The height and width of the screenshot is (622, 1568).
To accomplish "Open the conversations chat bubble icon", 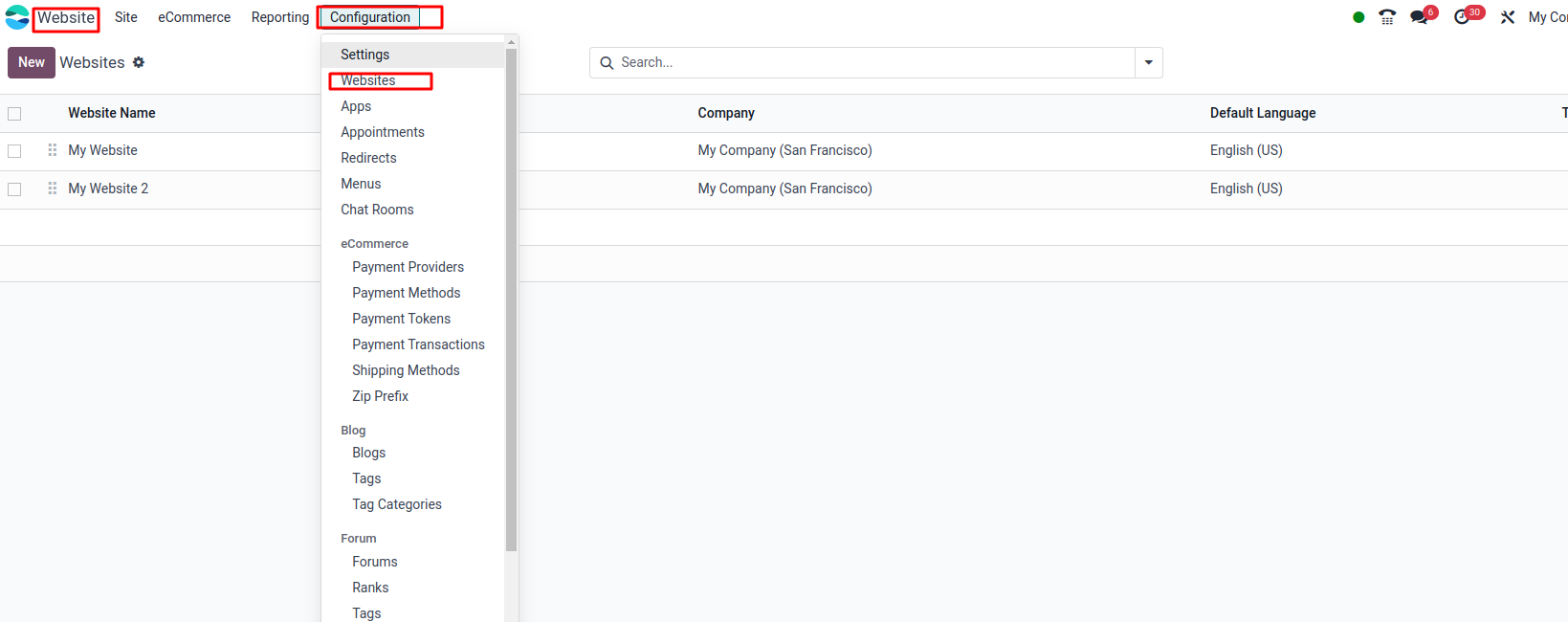I will pyautogui.click(x=1419, y=17).
